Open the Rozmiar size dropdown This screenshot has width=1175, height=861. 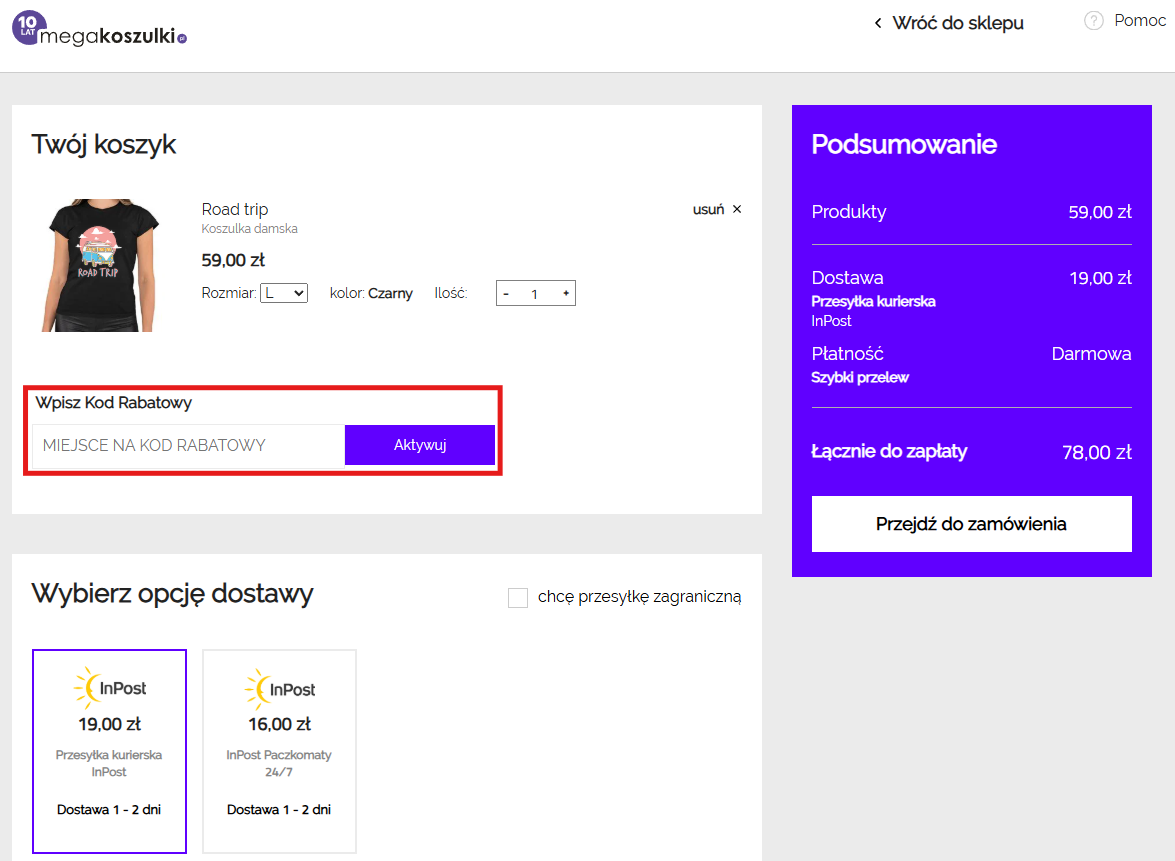tap(284, 293)
